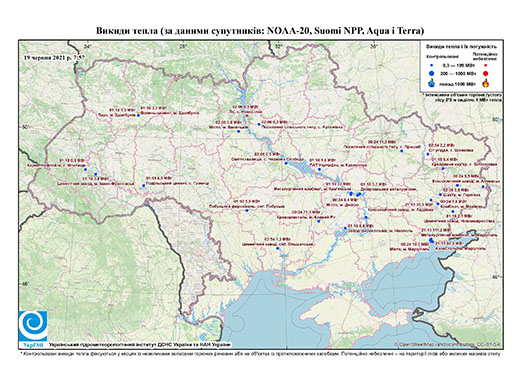Open the OpenStreetMap contributors attribution

pyautogui.click(x=448, y=344)
